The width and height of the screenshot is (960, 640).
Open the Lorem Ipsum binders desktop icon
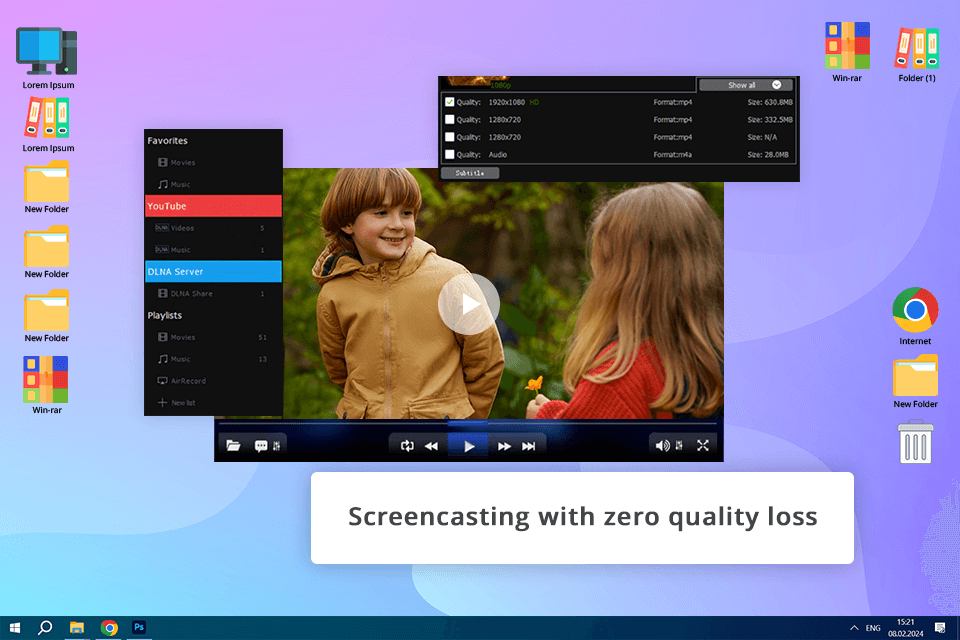(x=47, y=126)
